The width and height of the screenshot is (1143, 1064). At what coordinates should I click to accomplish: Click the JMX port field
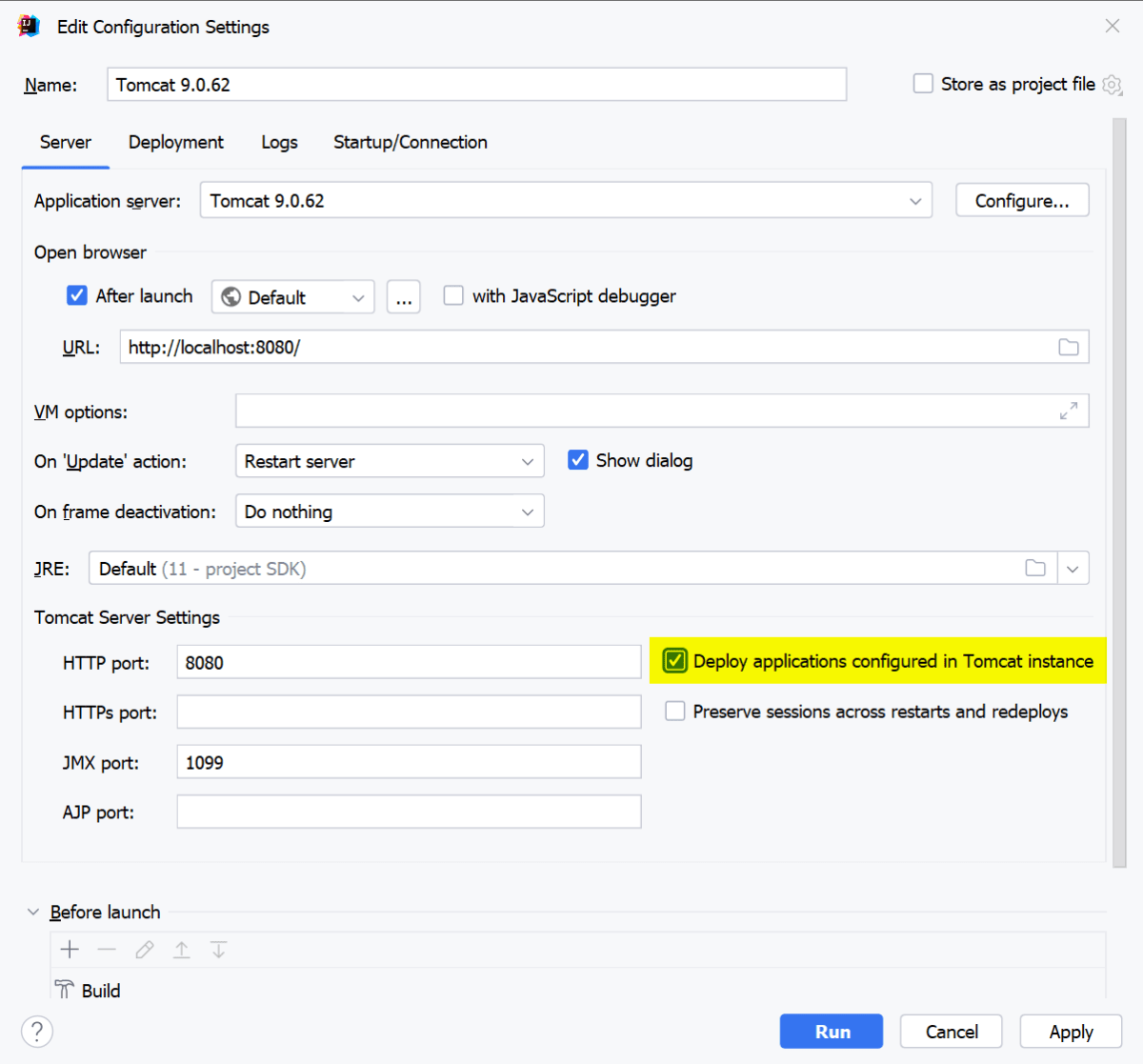(x=409, y=762)
